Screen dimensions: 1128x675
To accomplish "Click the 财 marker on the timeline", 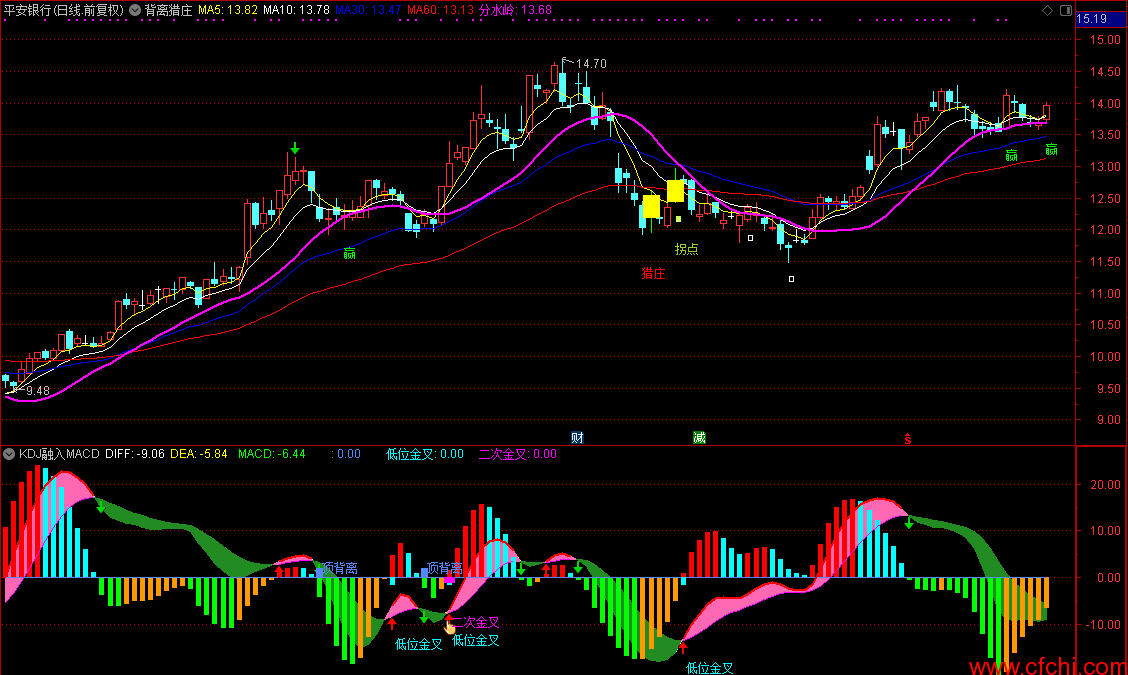I will pos(577,438).
